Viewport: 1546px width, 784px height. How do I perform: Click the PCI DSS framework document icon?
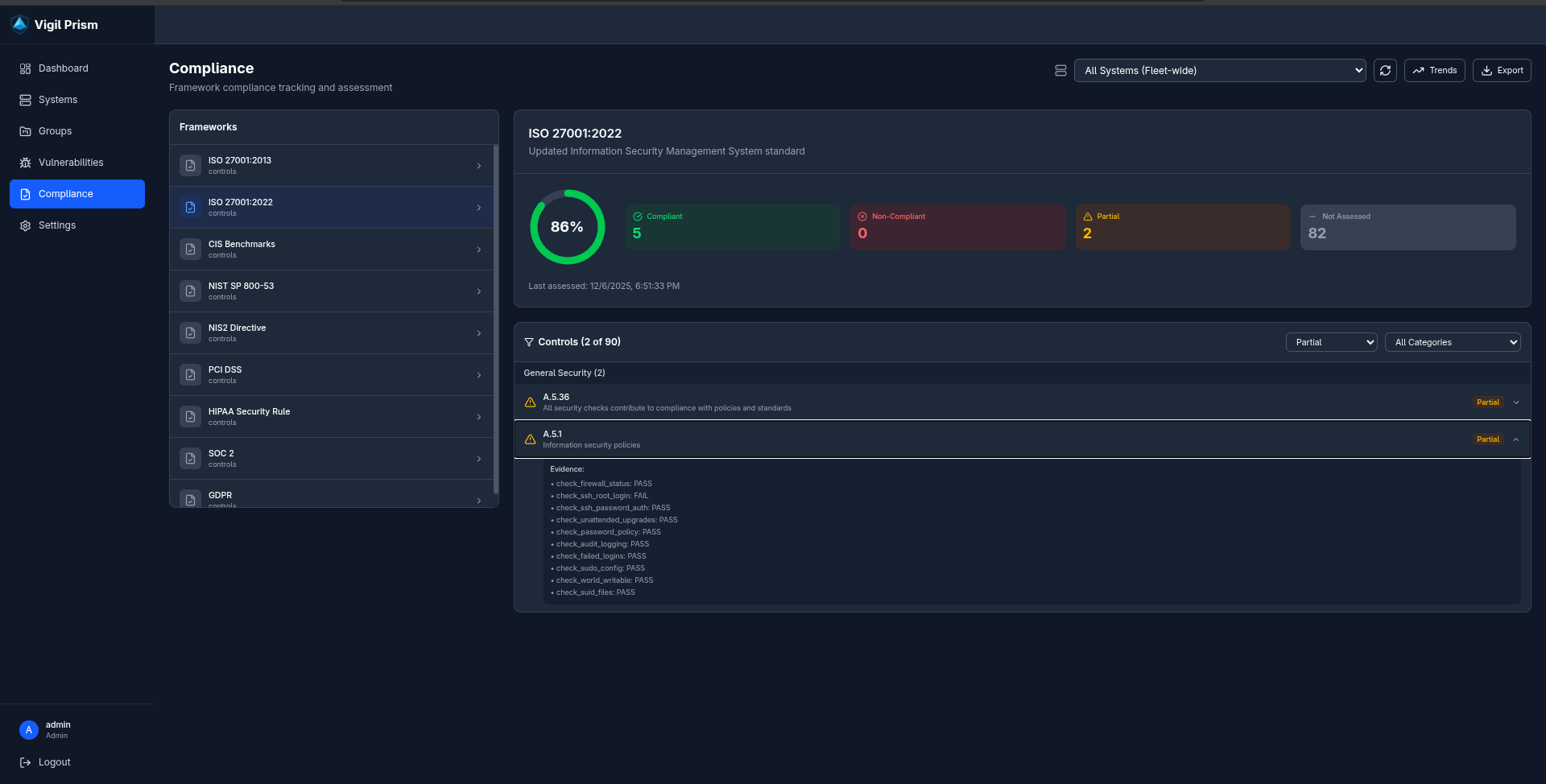[190, 375]
